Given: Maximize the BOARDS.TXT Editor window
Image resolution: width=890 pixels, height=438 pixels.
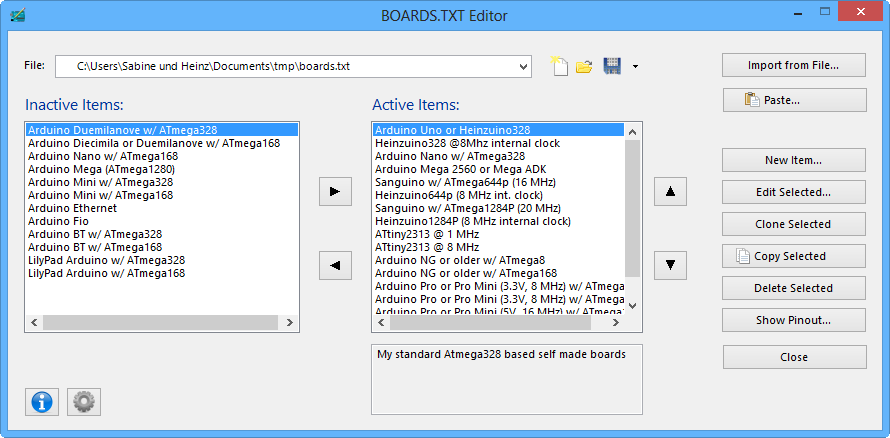Looking at the screenshot, I should [825, 11].
